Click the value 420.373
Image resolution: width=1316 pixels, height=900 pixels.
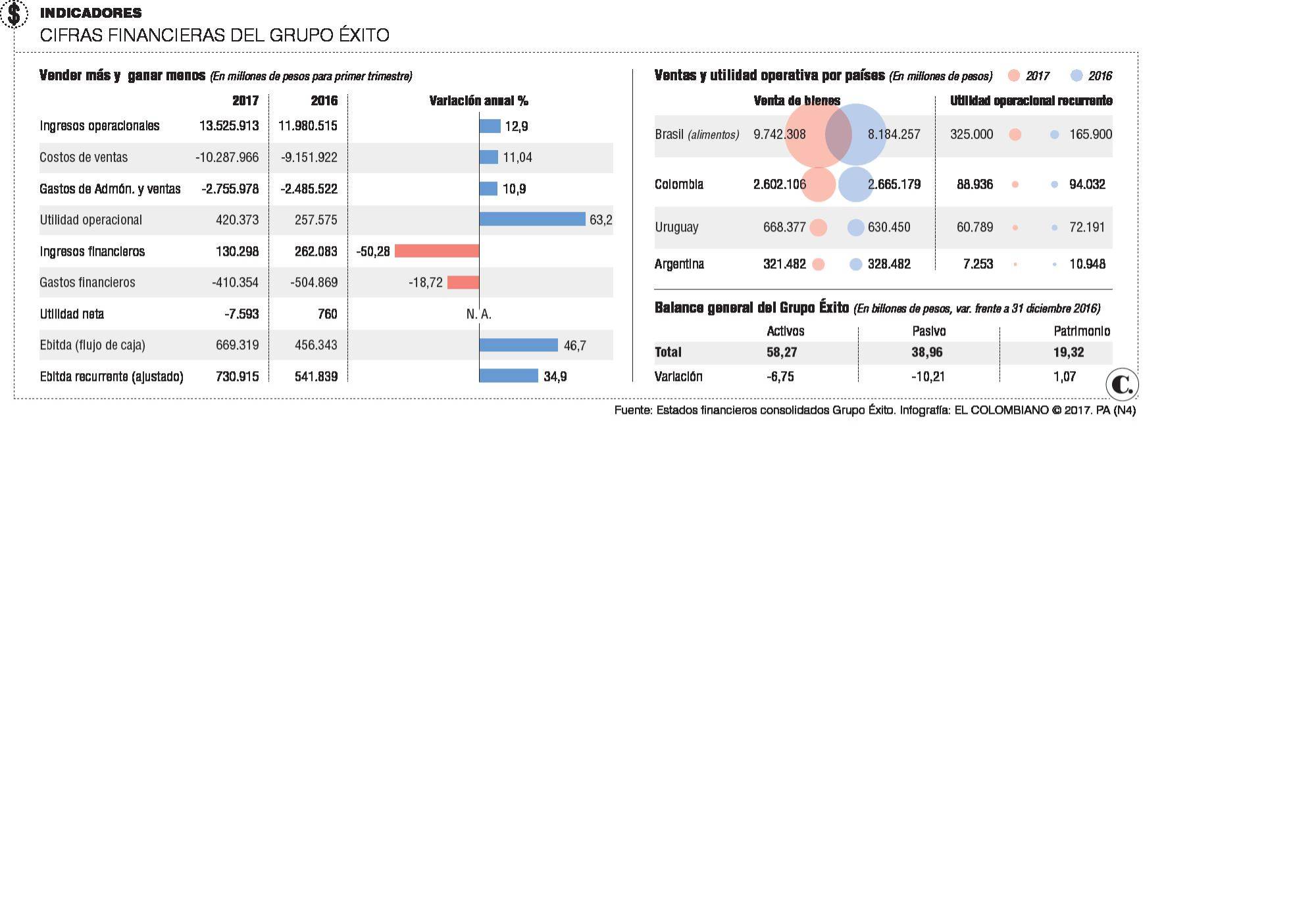[237, 220]
